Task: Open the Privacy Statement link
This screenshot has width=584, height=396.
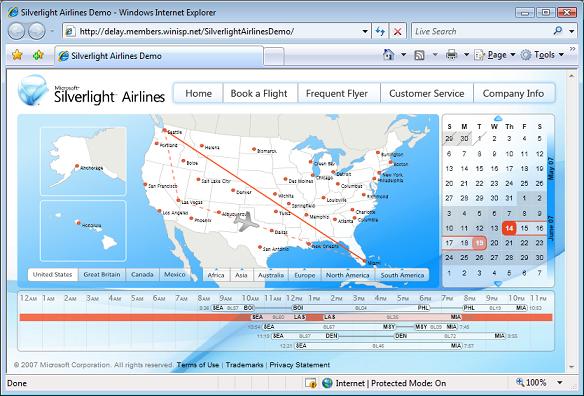Action: coord(300,365)
